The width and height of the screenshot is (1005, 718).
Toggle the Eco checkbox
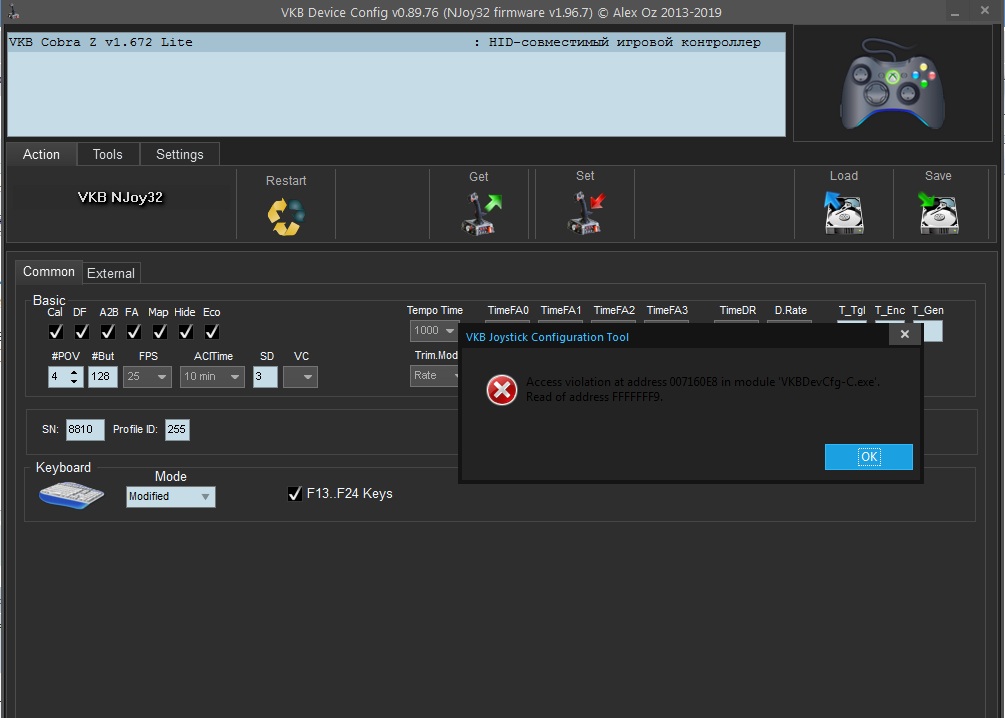(212, 331)
